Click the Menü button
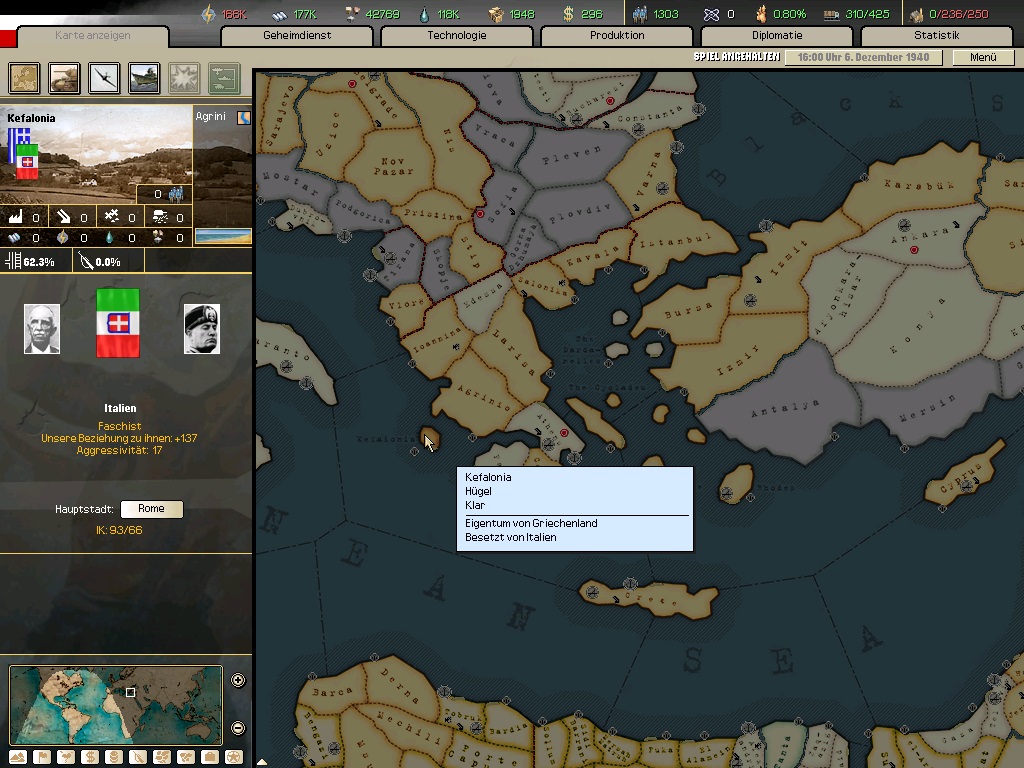Viewport: 1024px width, 768px height. pyautogui.click(x=982, y=57)
